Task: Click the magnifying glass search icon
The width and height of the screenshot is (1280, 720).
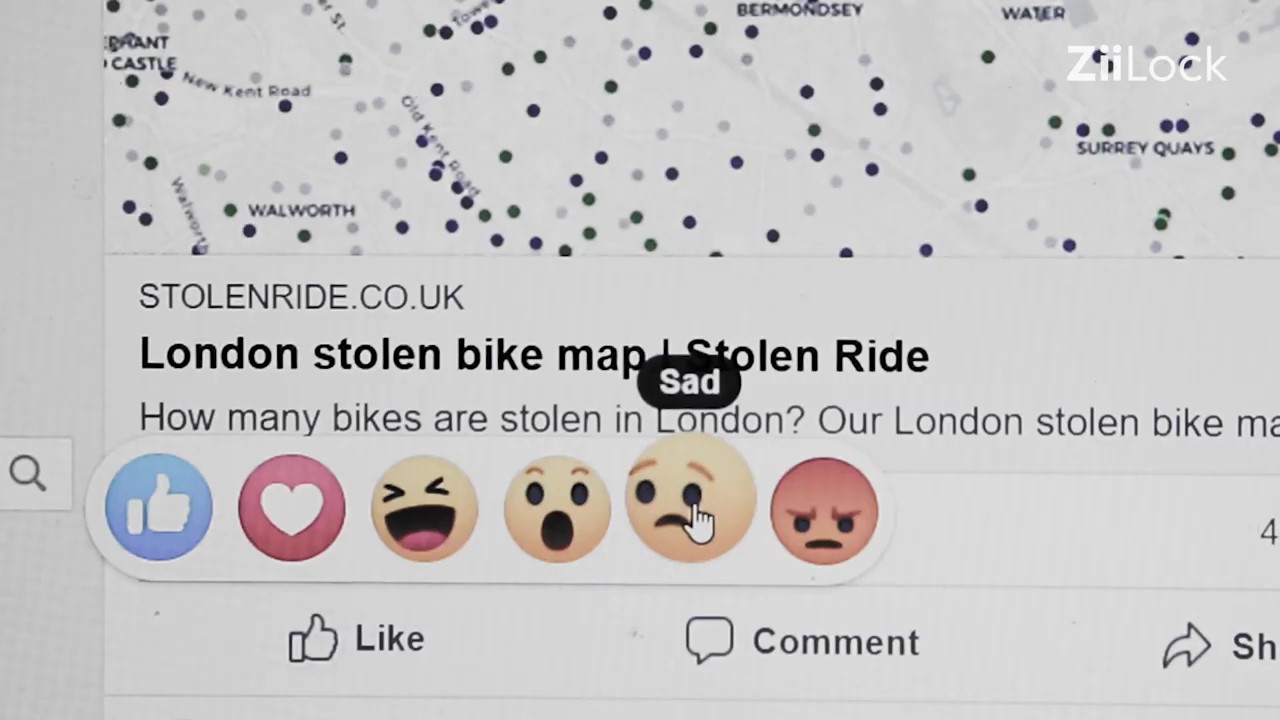Action: click(x=28, y=473)
